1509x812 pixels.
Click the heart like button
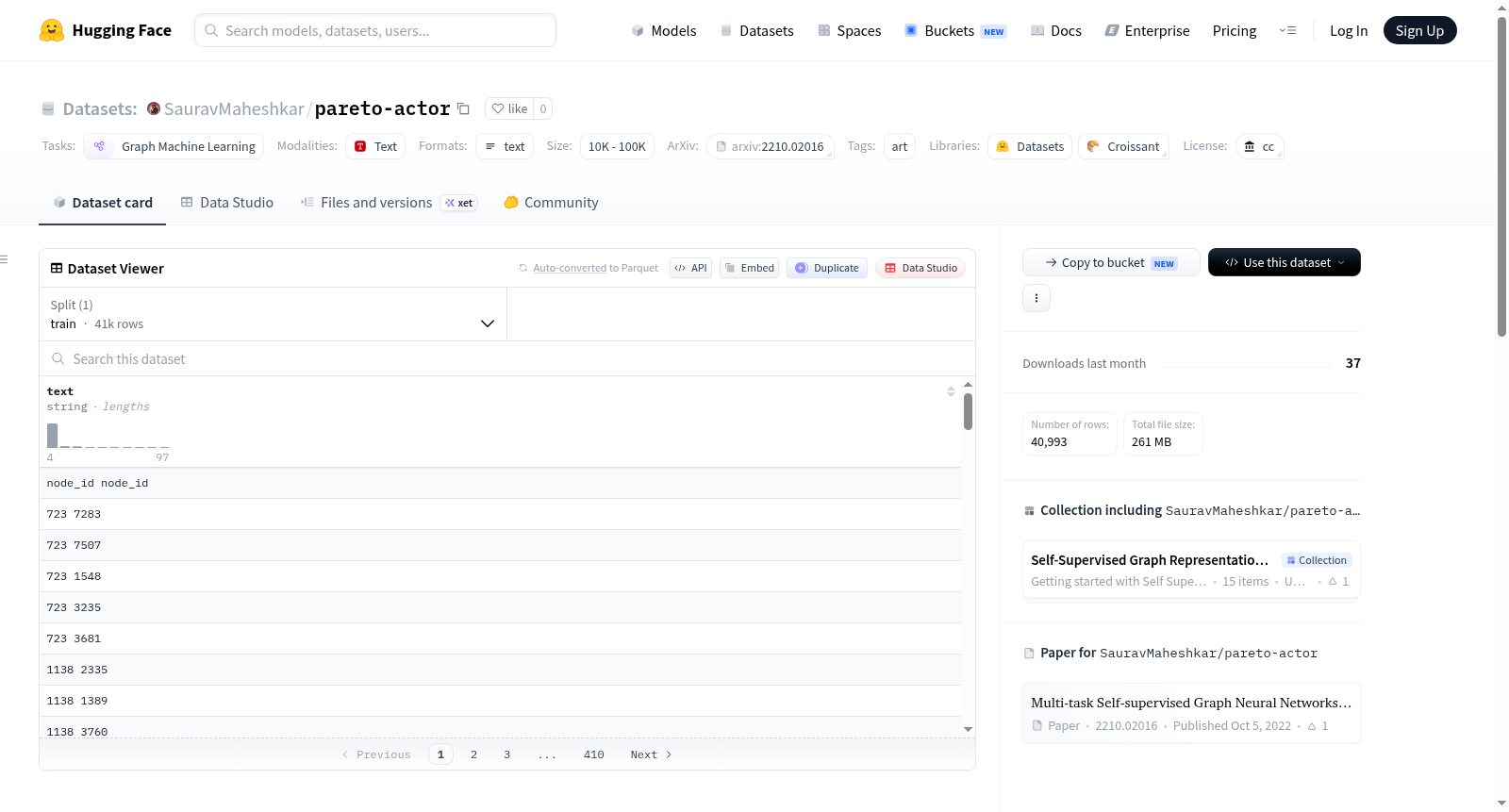[x=509, y=108]
